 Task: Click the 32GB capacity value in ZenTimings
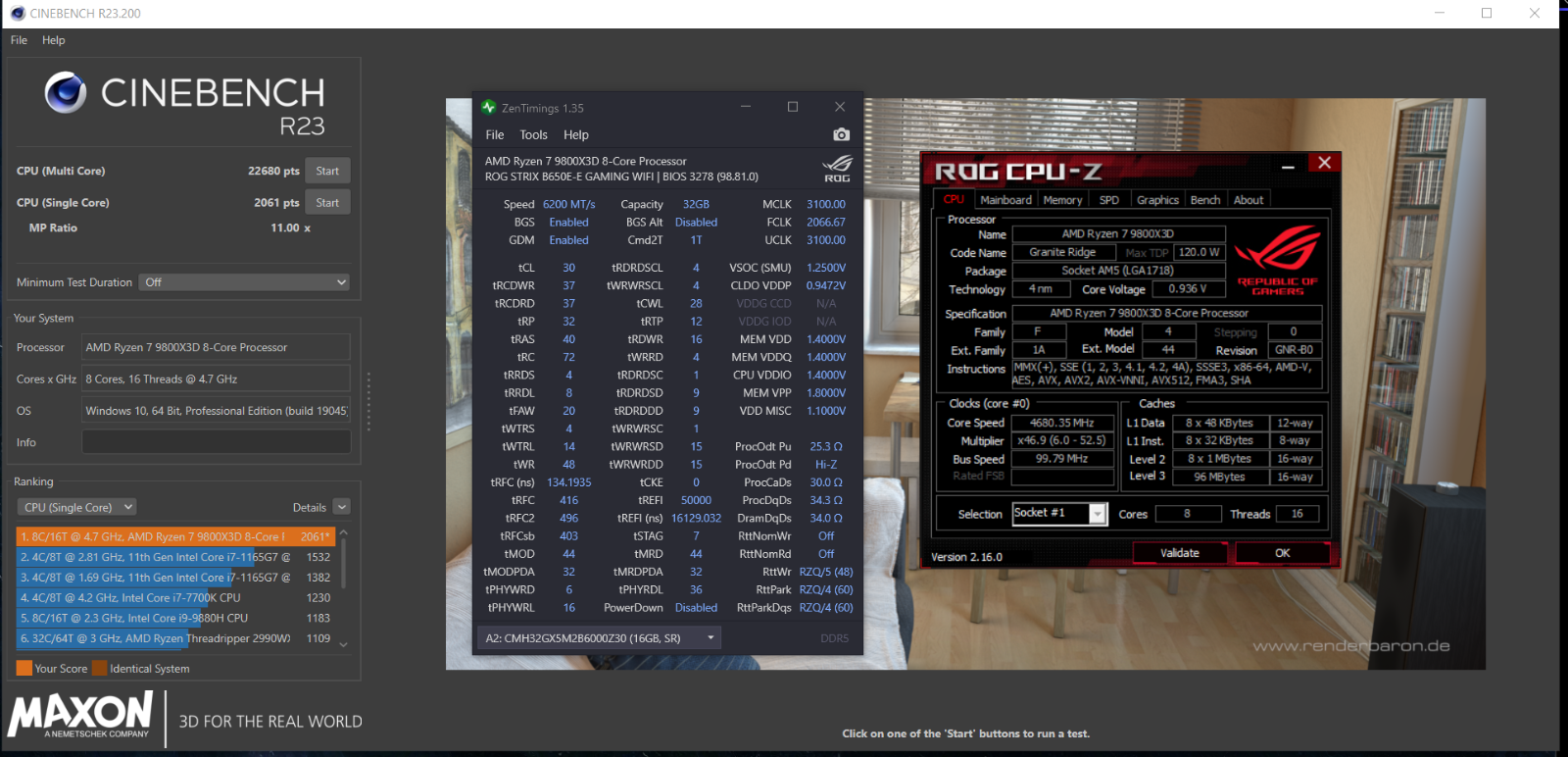[696, 205]
